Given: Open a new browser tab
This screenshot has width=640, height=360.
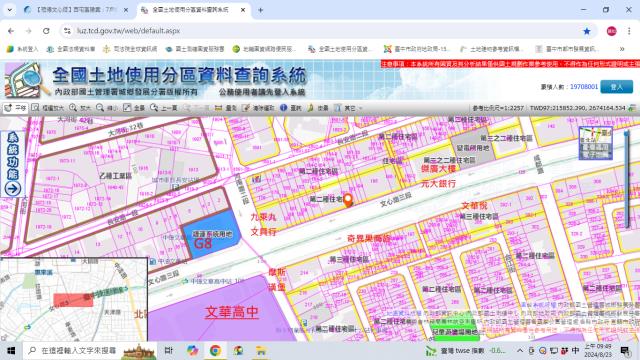Looking at the screenshot, I should click(x=260, y=10).
